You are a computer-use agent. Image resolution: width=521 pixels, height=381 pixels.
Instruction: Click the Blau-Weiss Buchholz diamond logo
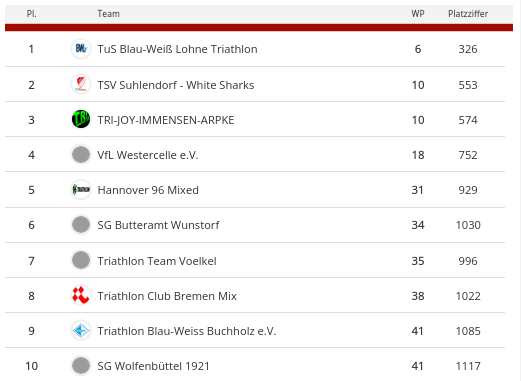(x=81, y=330)
